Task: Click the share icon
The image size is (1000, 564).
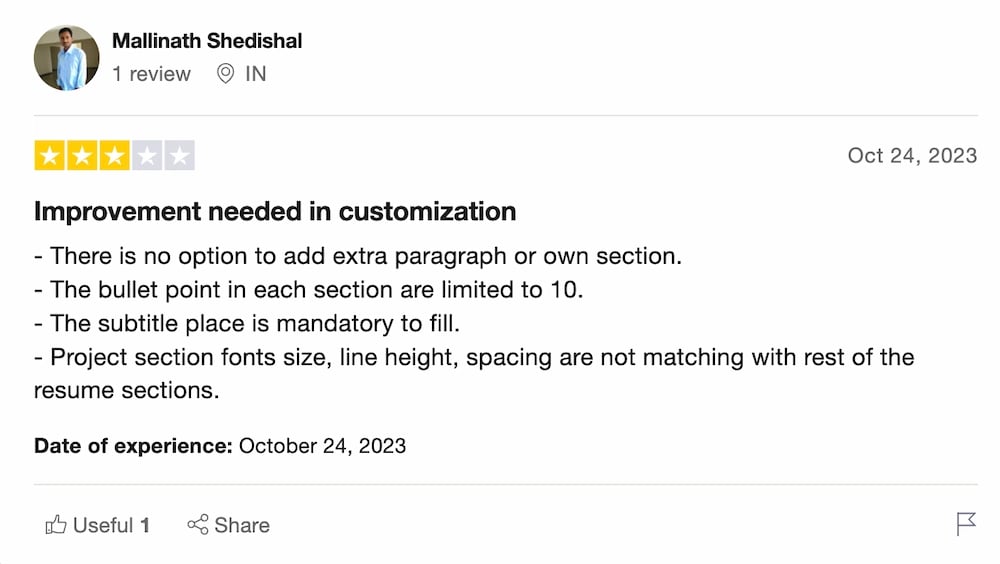Action: [198, 524]
